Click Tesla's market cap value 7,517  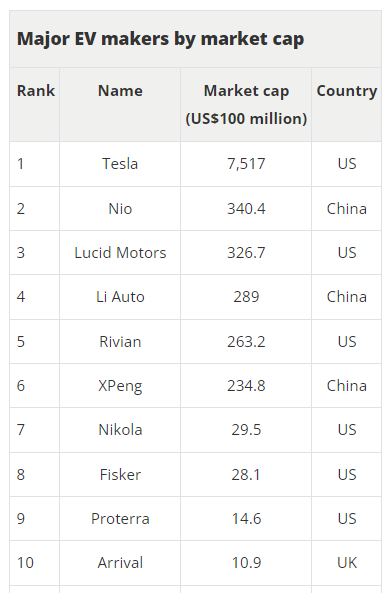(246, 164)
